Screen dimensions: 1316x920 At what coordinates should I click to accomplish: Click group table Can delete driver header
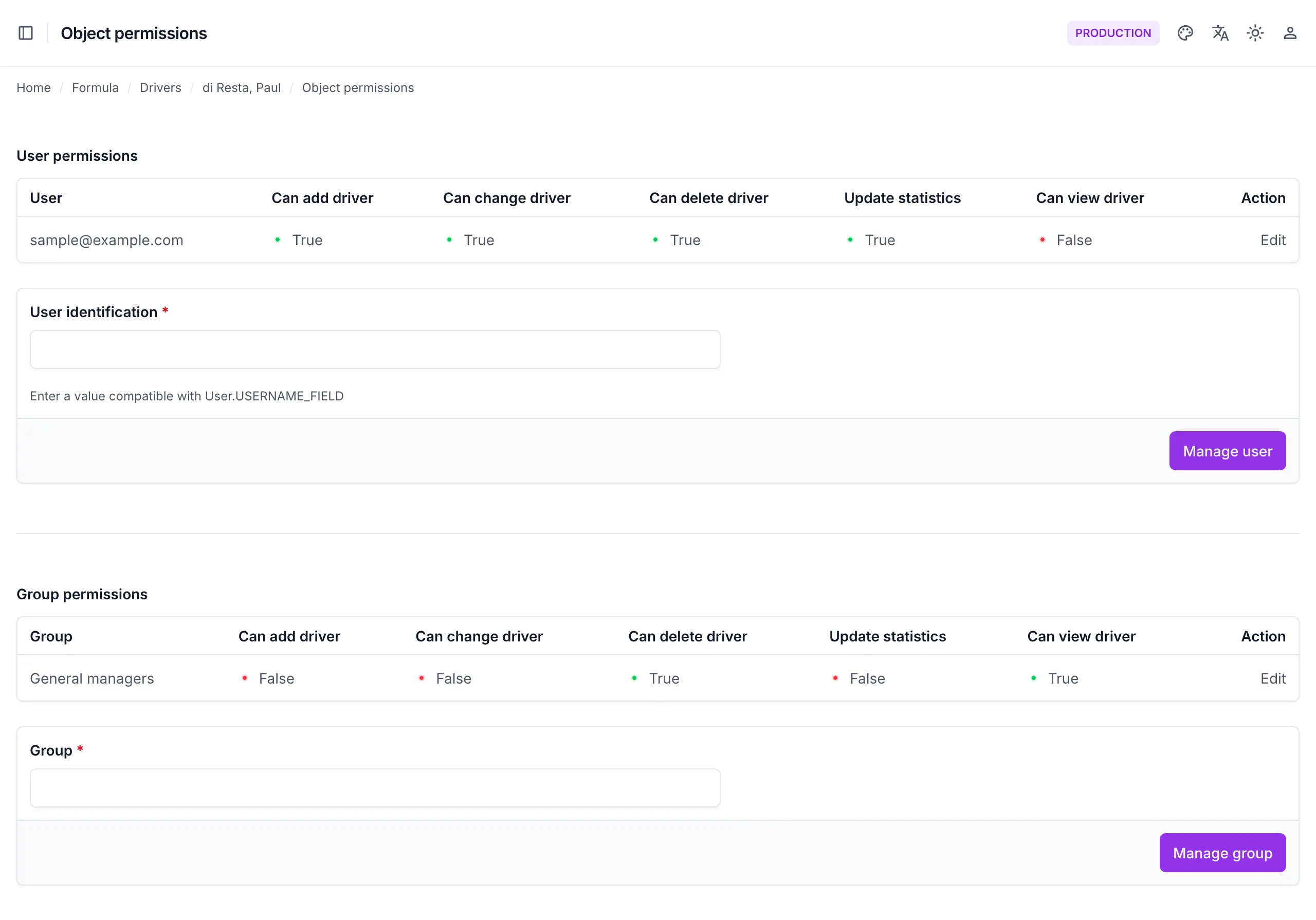687,636
